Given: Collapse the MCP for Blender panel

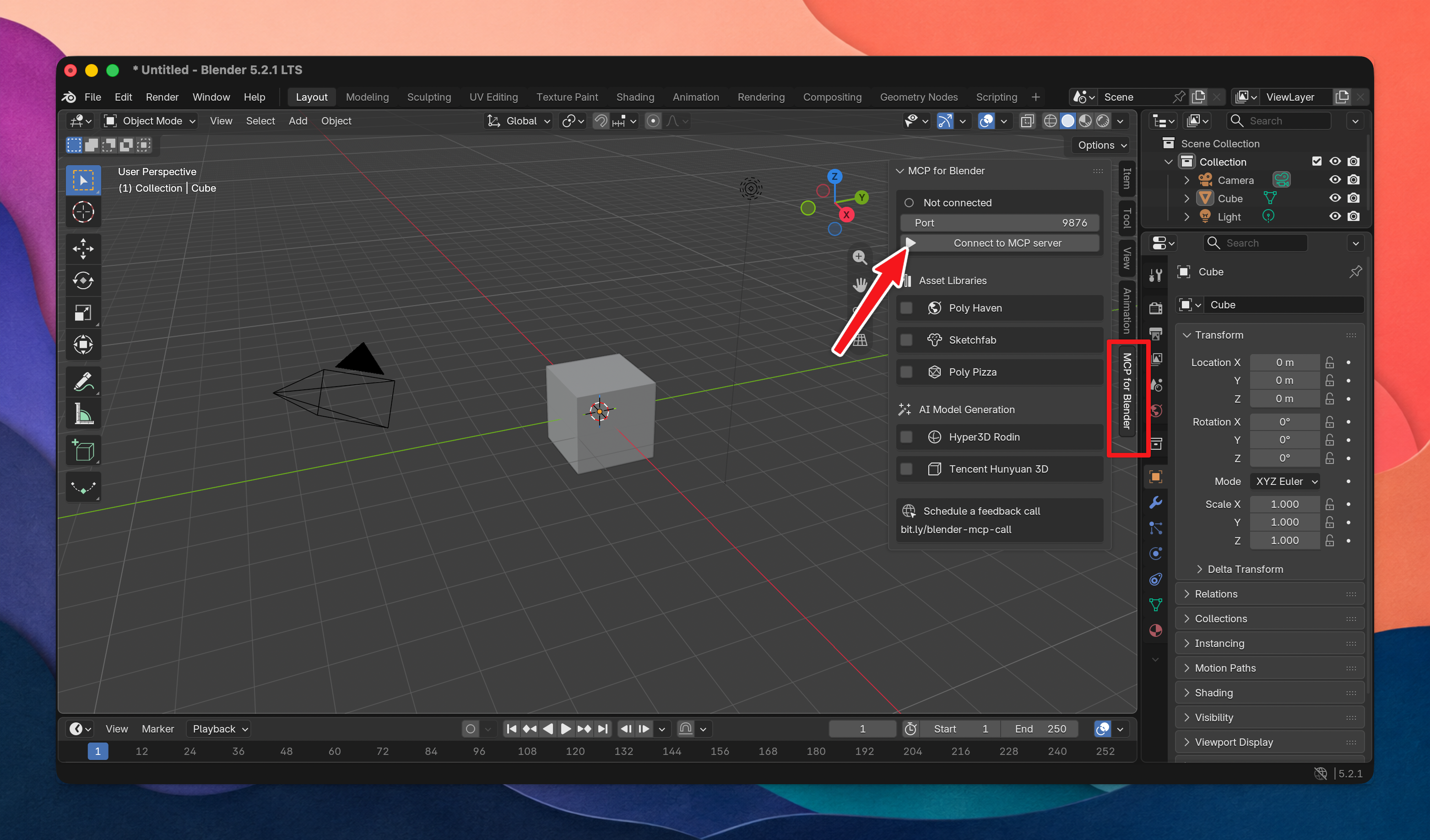Looking at the screenshot, I should pyautogui.click(x=899, y=171).
